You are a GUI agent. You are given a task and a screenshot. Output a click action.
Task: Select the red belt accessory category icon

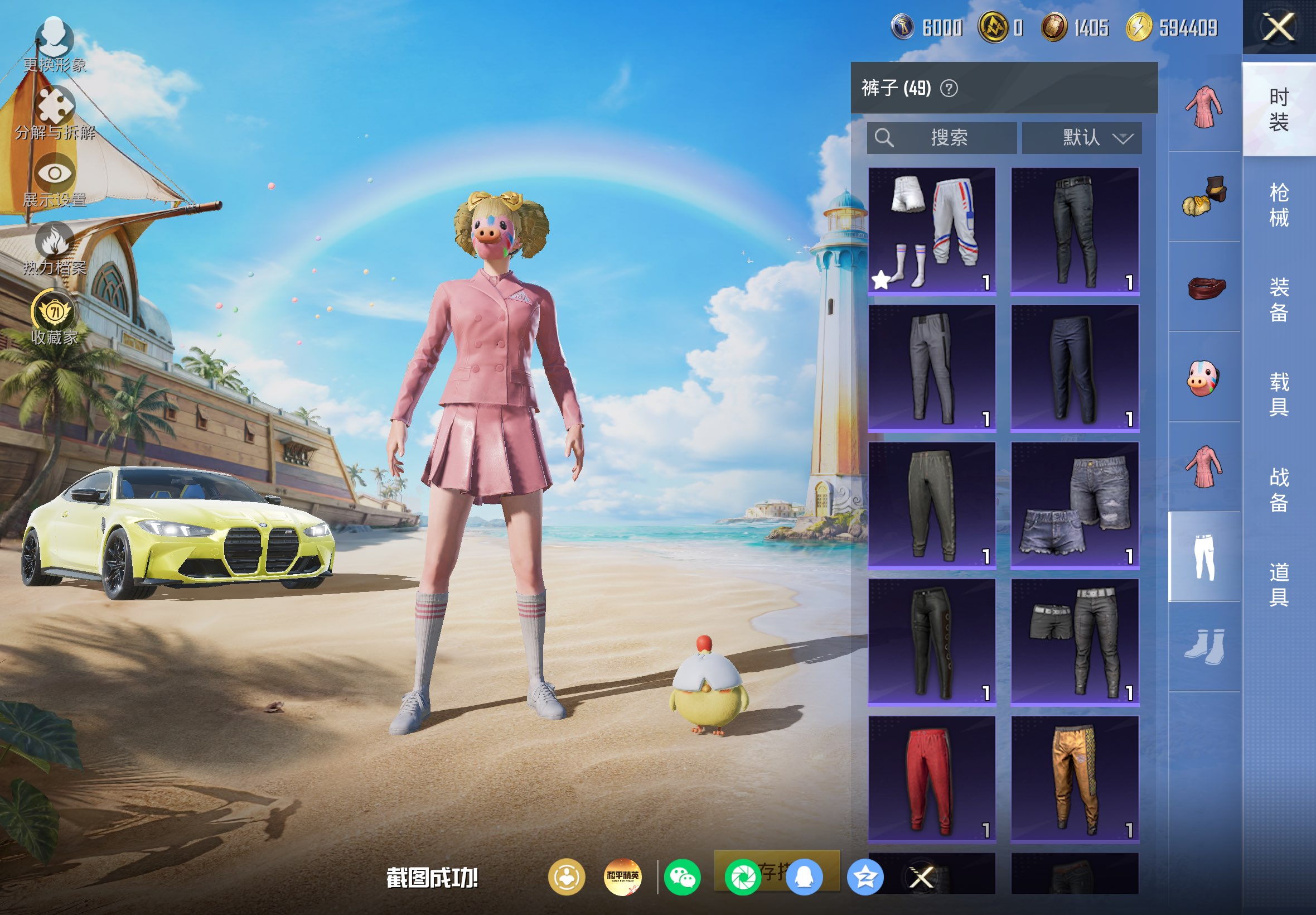tap(1204, 287)
